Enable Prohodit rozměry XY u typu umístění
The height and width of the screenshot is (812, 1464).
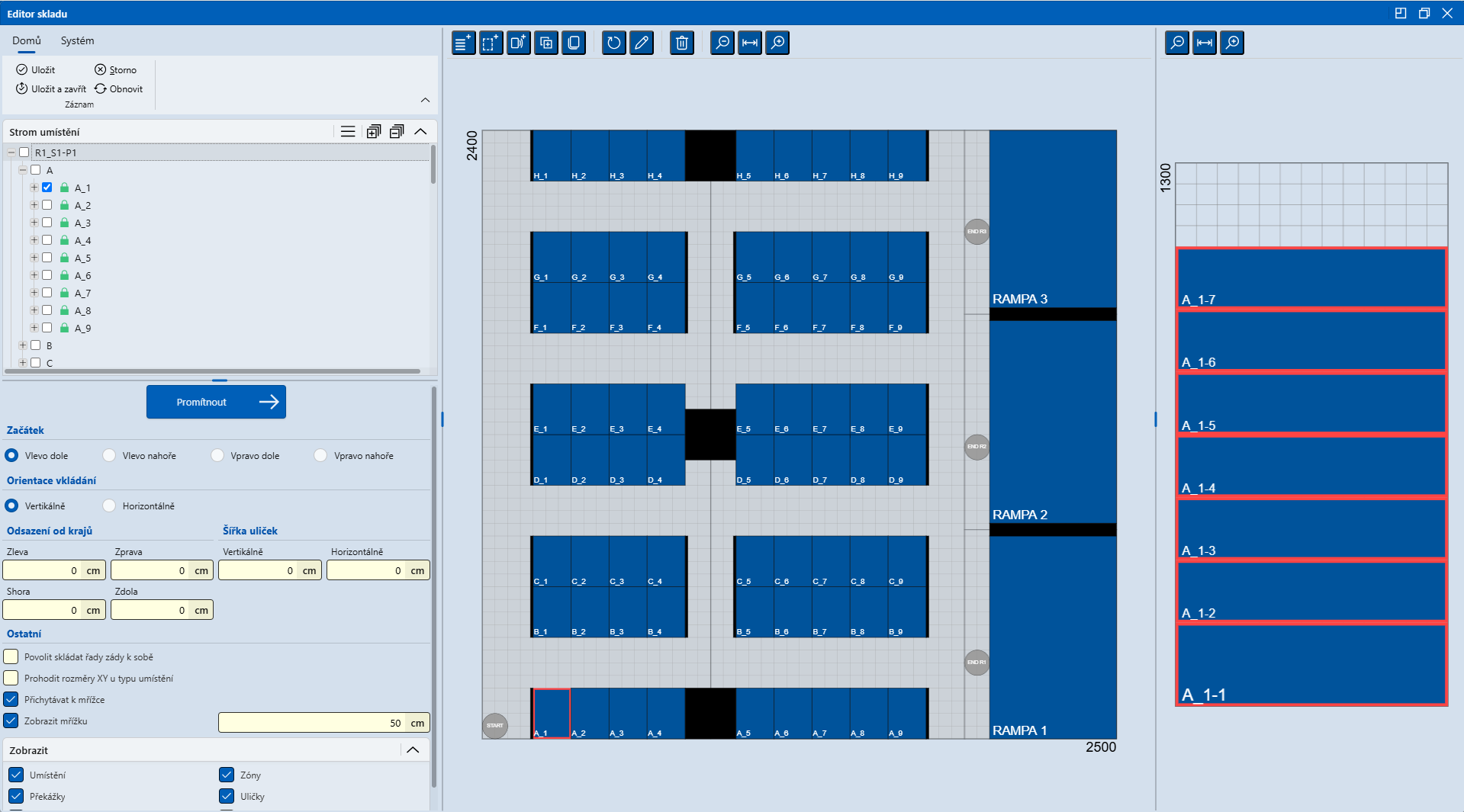(x=11, y=678)
